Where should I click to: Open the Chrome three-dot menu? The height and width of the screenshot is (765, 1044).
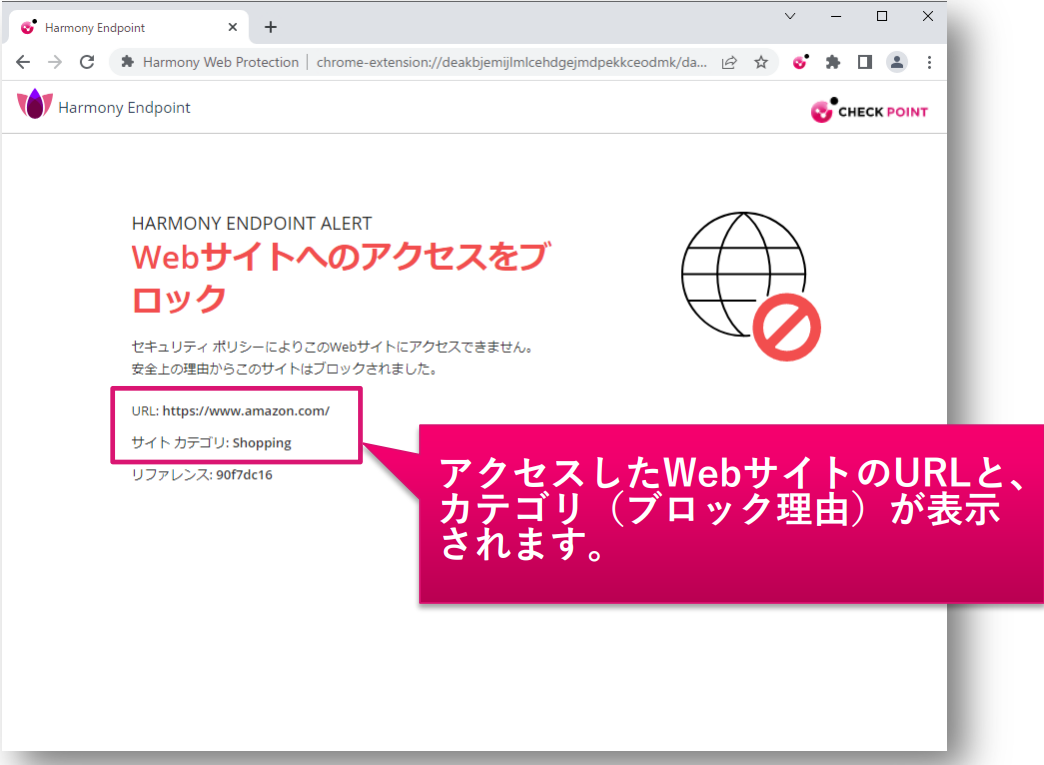coord(929,63)
